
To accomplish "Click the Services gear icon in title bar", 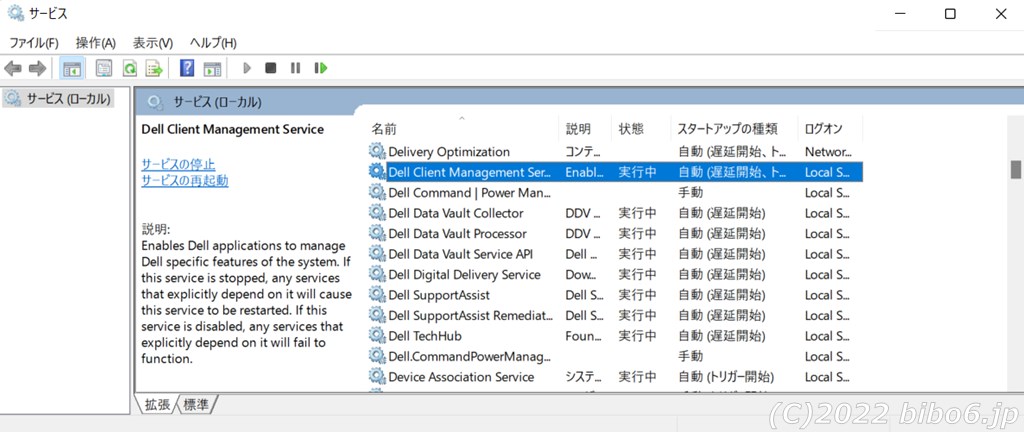I will 16,13.
